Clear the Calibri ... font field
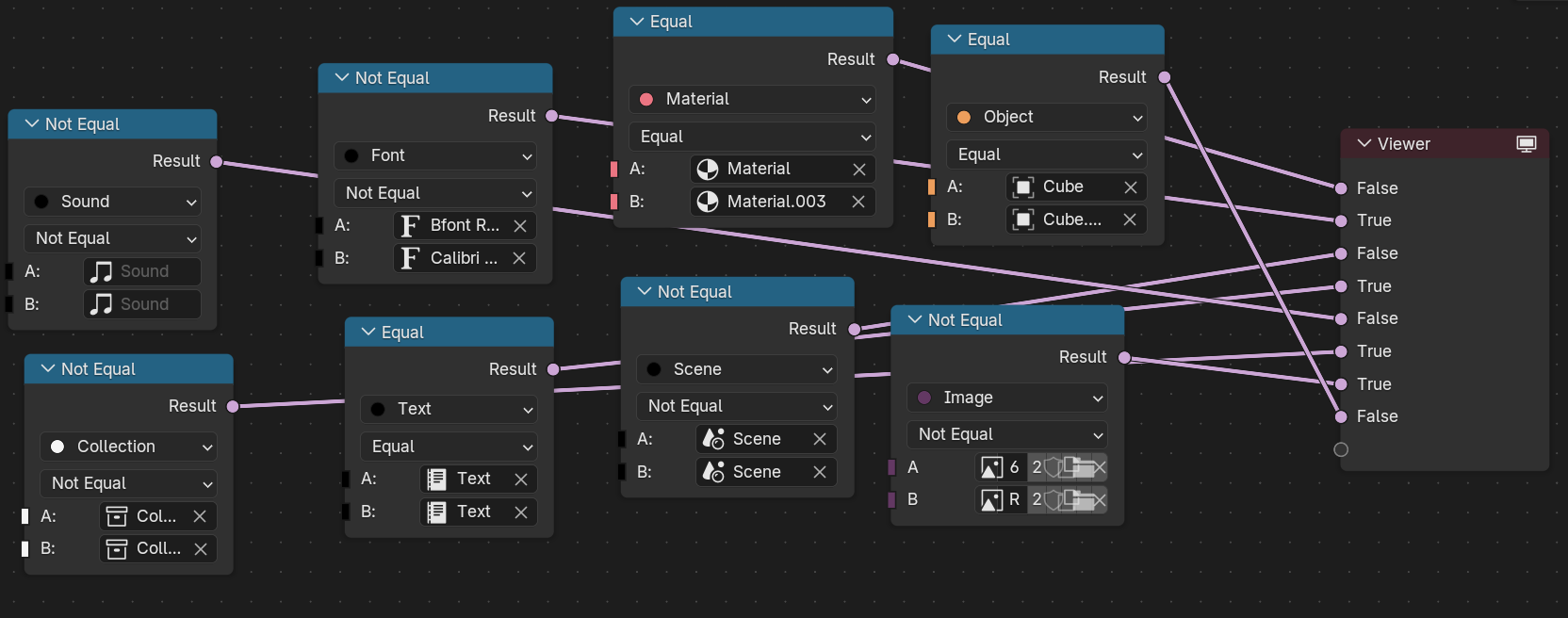The image size is (1568, 618). point(519,258)
